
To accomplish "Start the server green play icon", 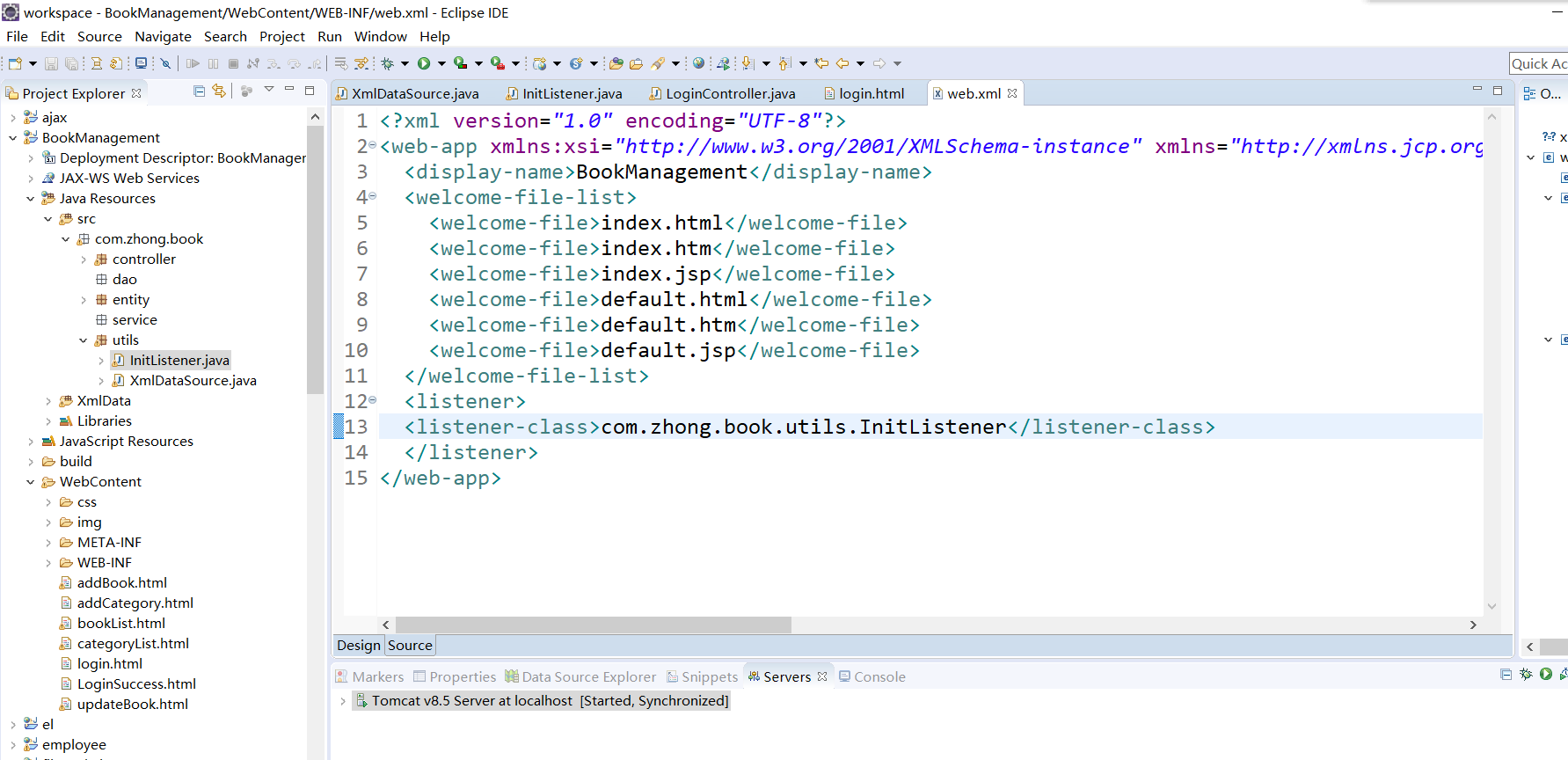I will 1545,675.
